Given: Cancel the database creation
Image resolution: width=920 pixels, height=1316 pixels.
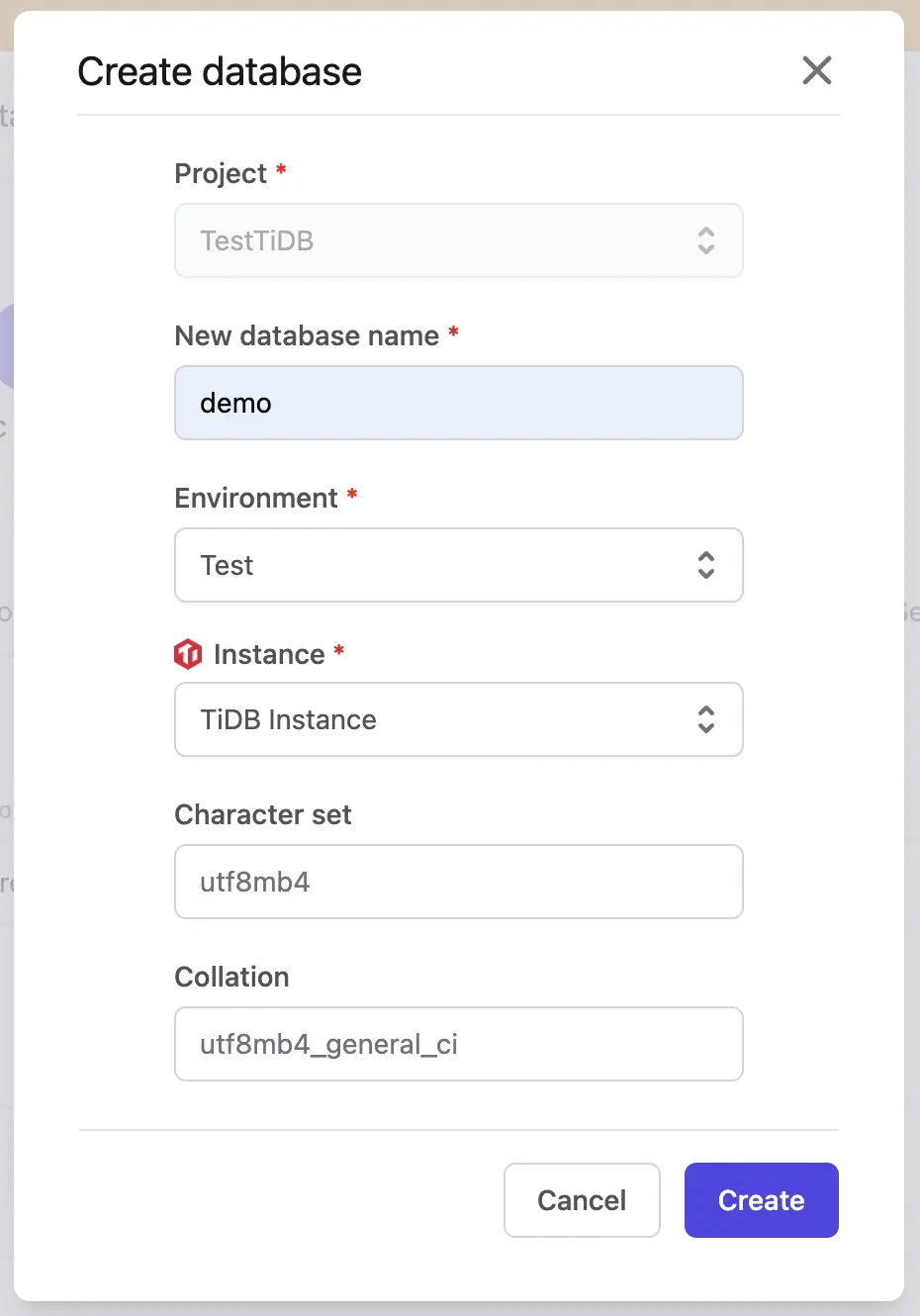Looking at the screenshot, I should coord(582,1200).
